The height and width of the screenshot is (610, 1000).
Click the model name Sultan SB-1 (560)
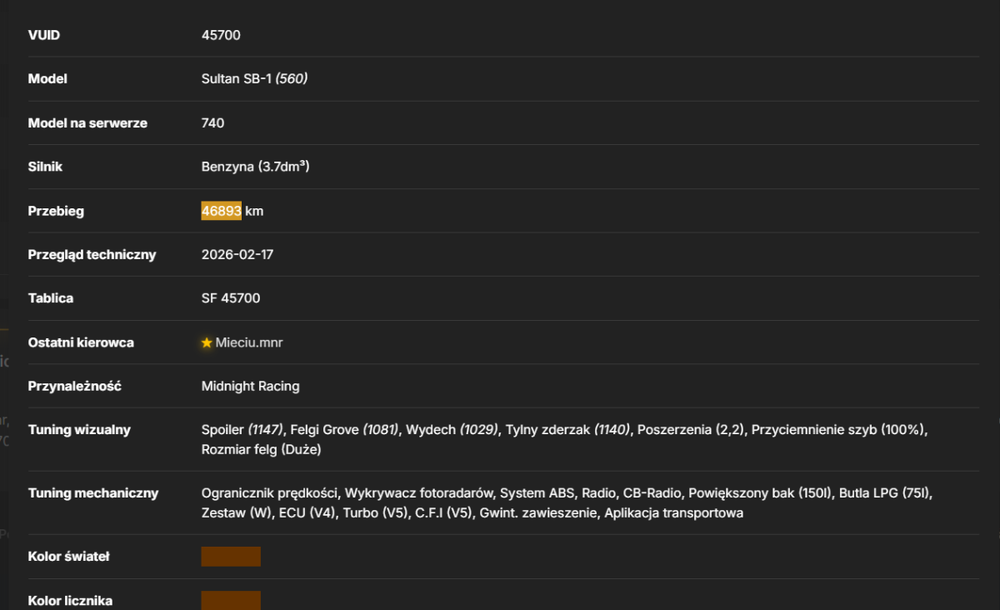pos(254,78)
